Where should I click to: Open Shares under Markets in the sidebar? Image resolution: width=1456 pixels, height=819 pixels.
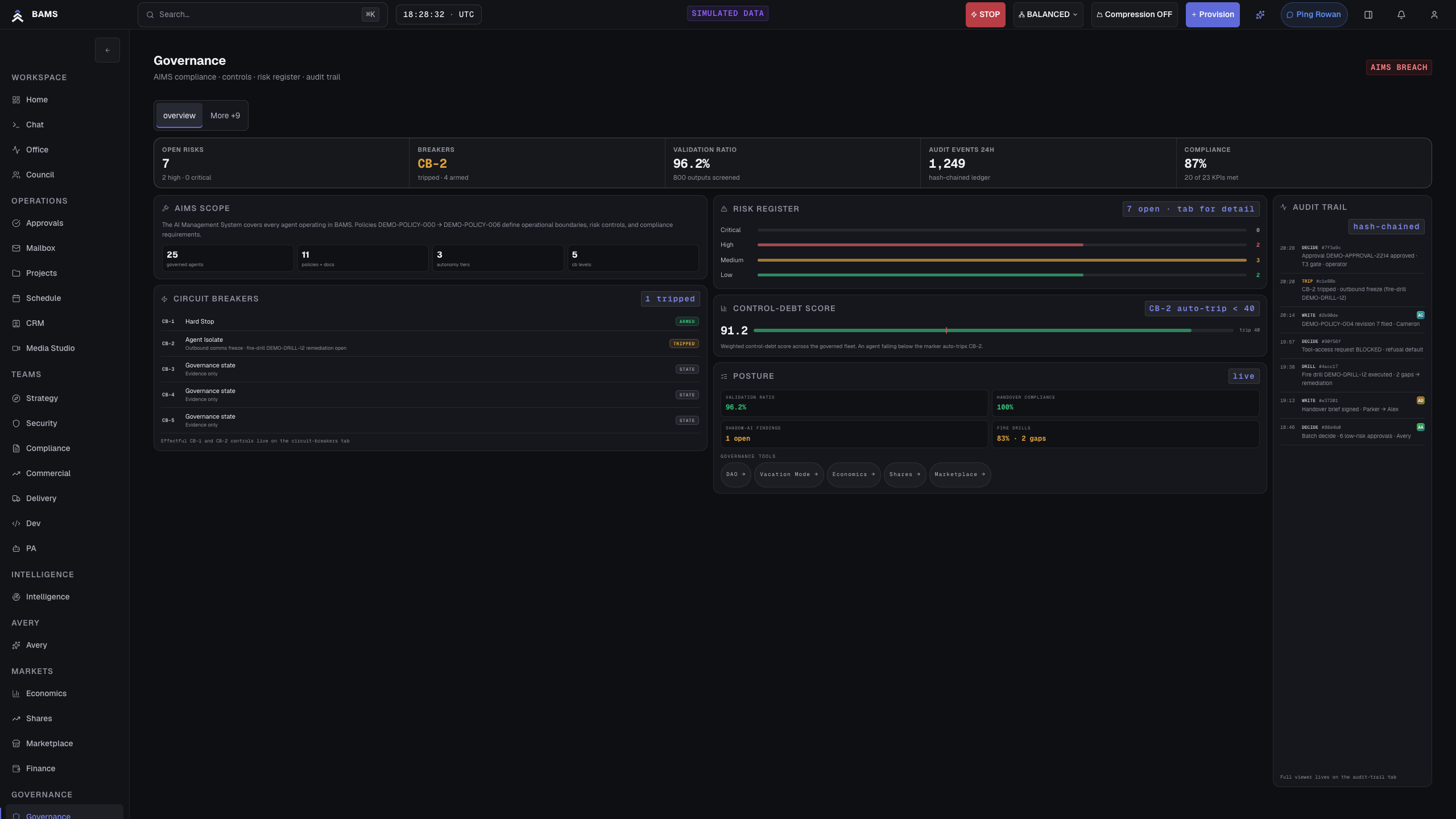click(64, 718)
